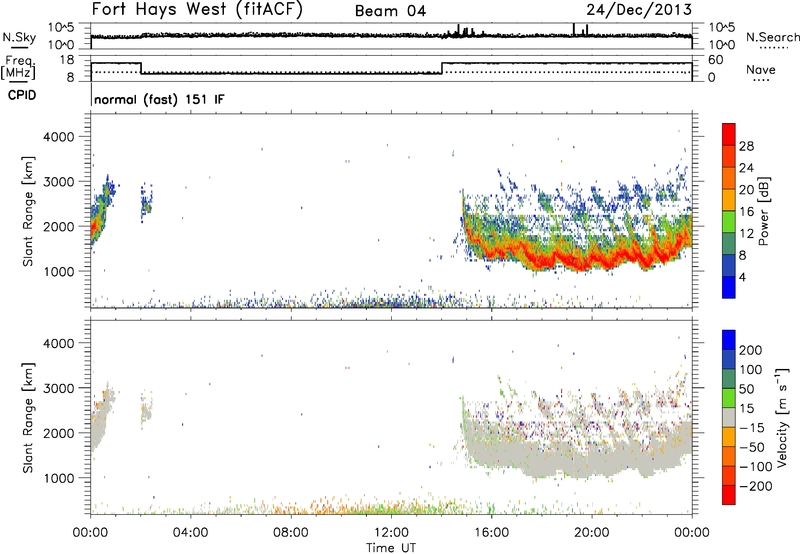
Task: Click the 'Power [dB]' colorbar label
Action: point(763,211)
